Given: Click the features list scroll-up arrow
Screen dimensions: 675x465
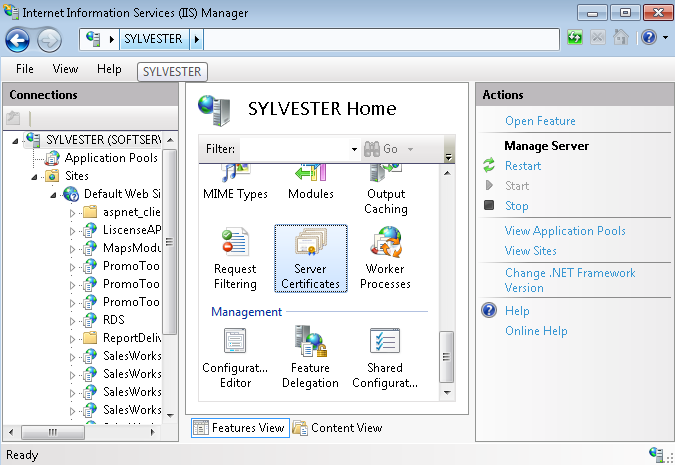Looking at the screenshot, I should tap(447, 173).
